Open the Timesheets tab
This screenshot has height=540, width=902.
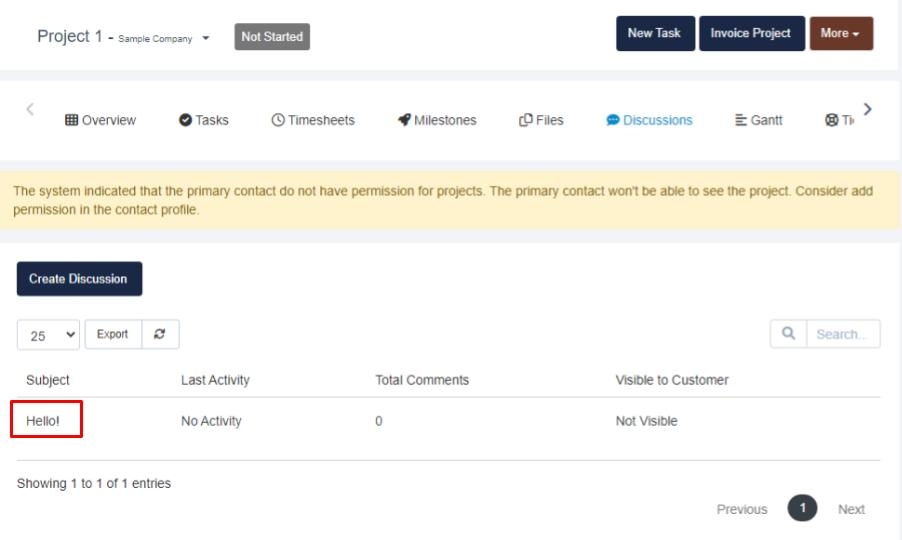[313, 120]
